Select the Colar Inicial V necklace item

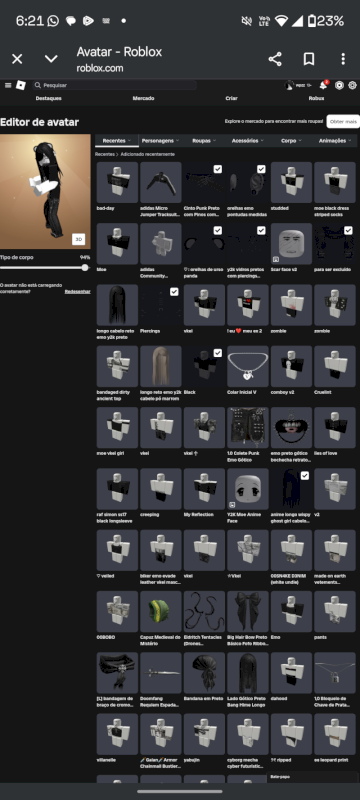click(248, 366)
